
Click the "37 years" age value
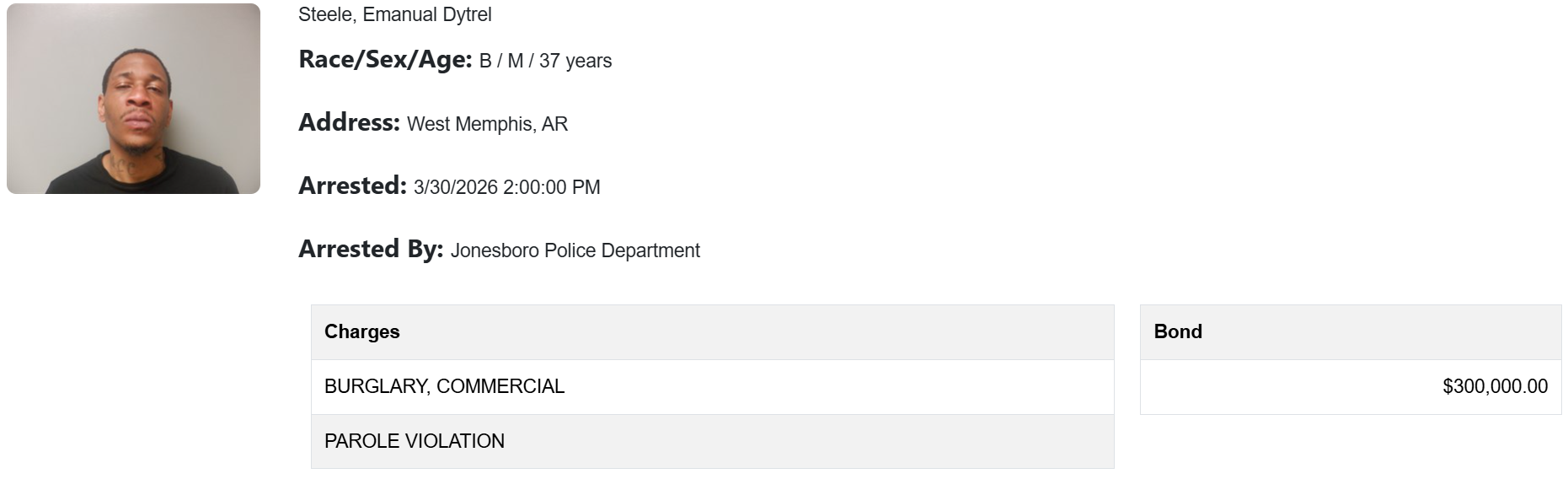point(575,61)
